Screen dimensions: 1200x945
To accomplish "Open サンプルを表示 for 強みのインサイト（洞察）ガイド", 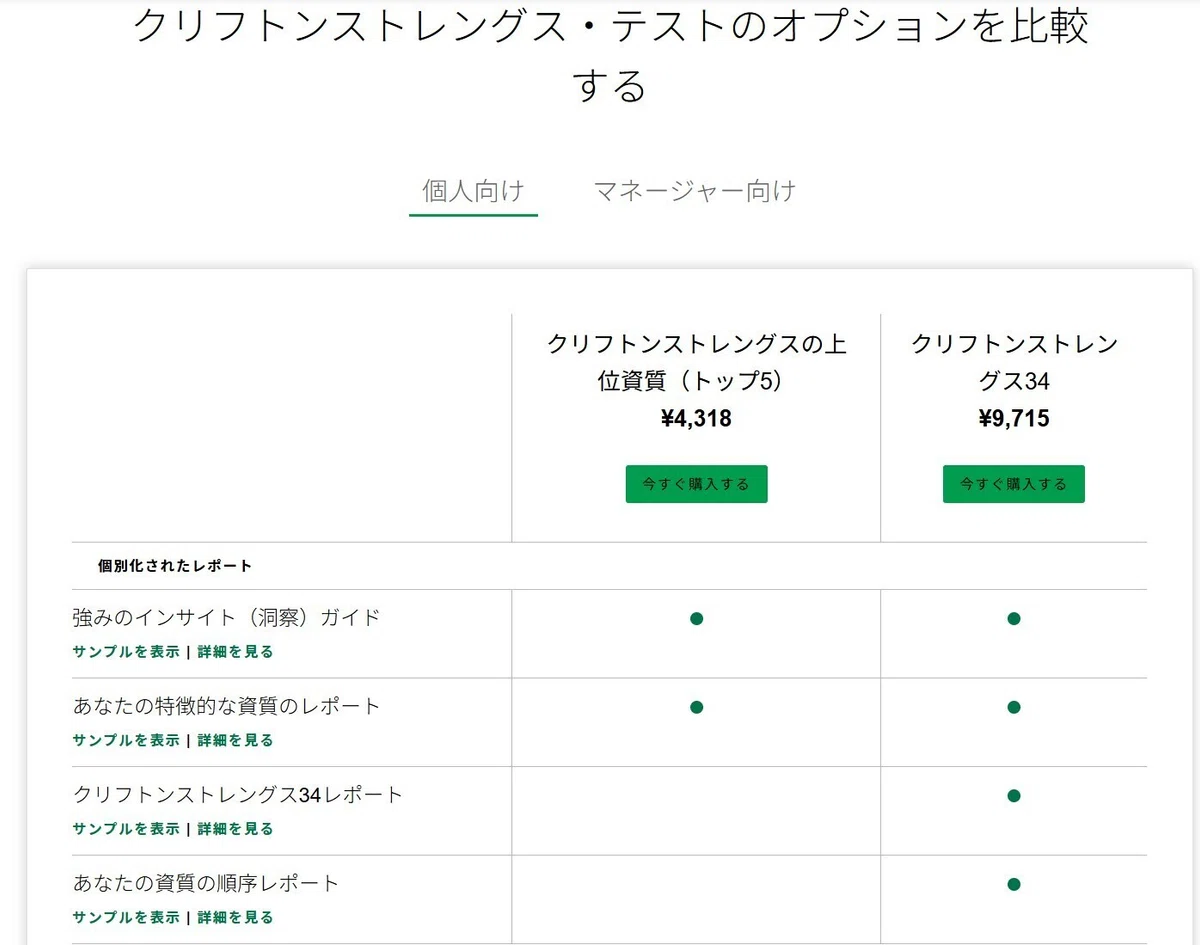I will click(126, 652).
